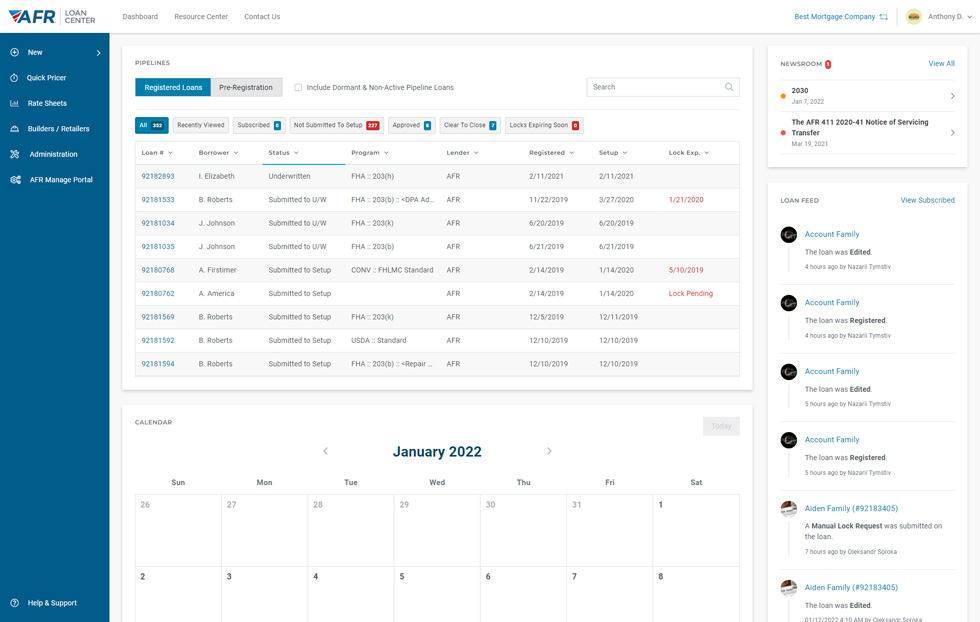This screenshot has width=980, height=622.
Task: Click the AFR Loan Center logo
Action: (x=52, y=16)
